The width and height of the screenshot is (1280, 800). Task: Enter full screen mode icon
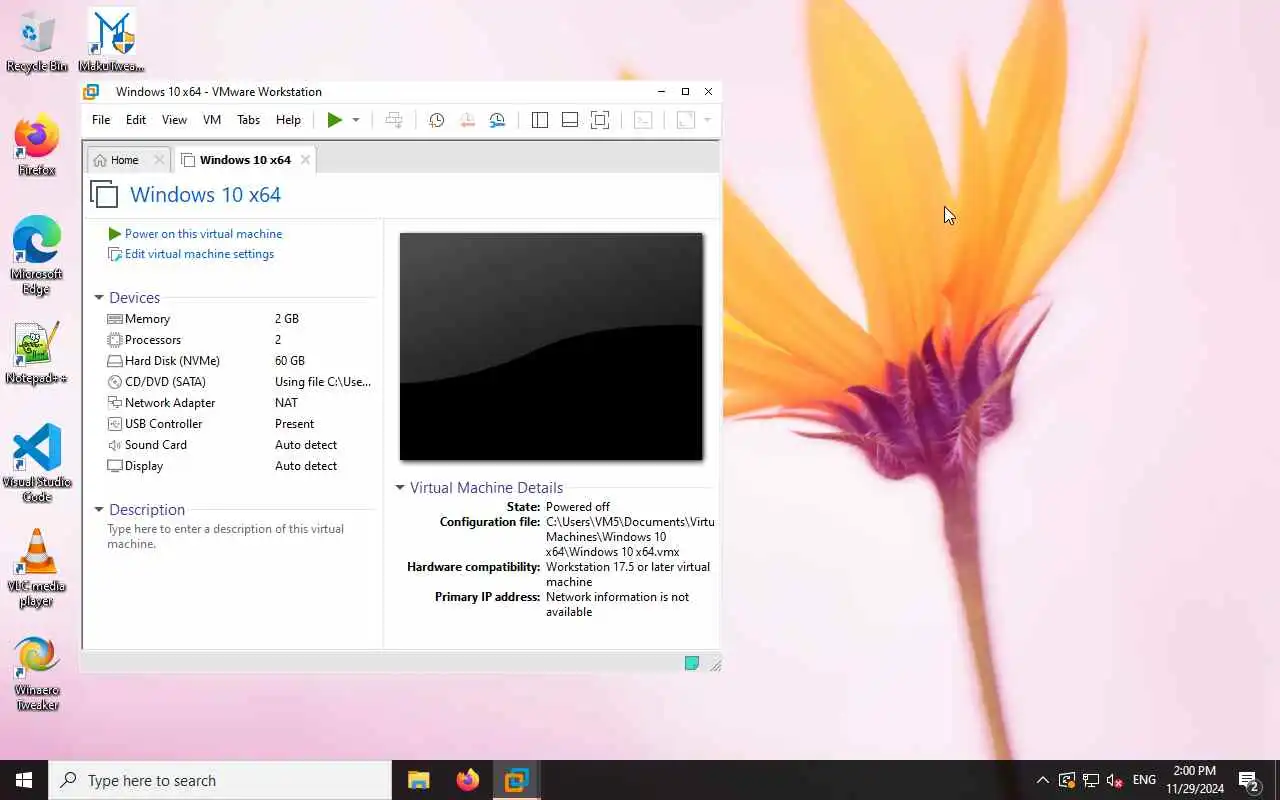coord(600,120)
